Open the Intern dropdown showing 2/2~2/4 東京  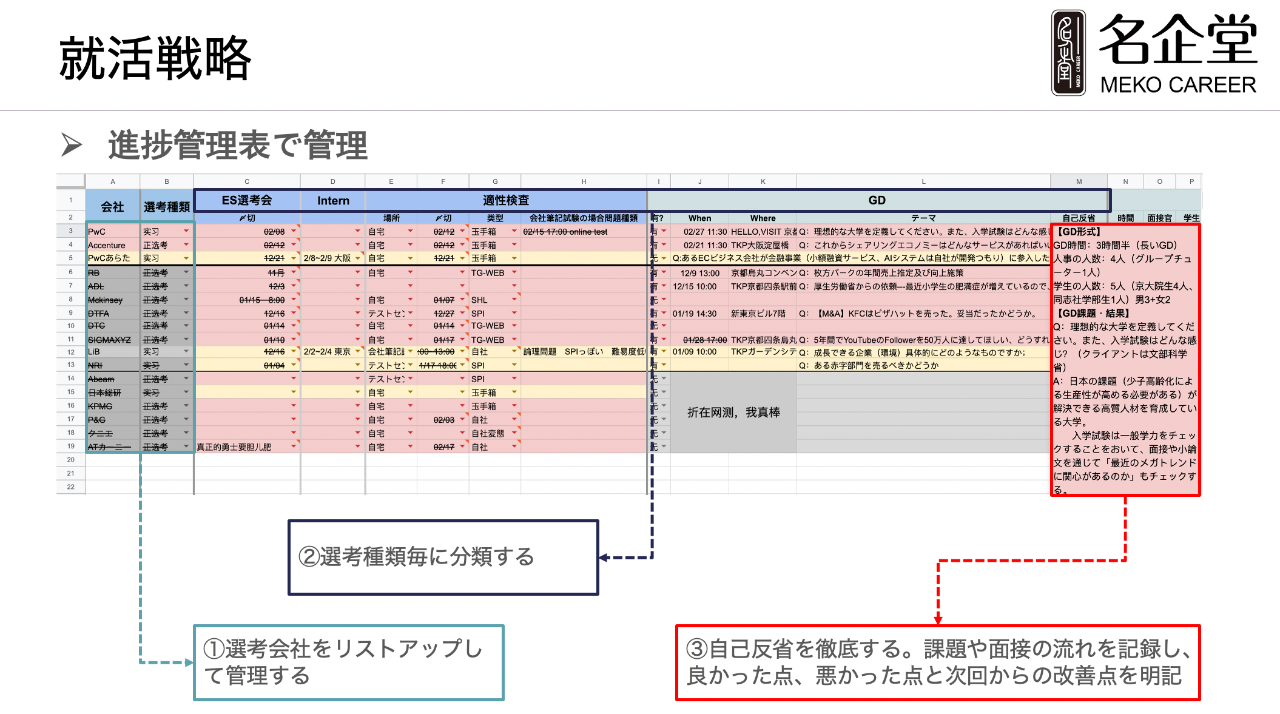pyautogui.click(x=357, y=352)
